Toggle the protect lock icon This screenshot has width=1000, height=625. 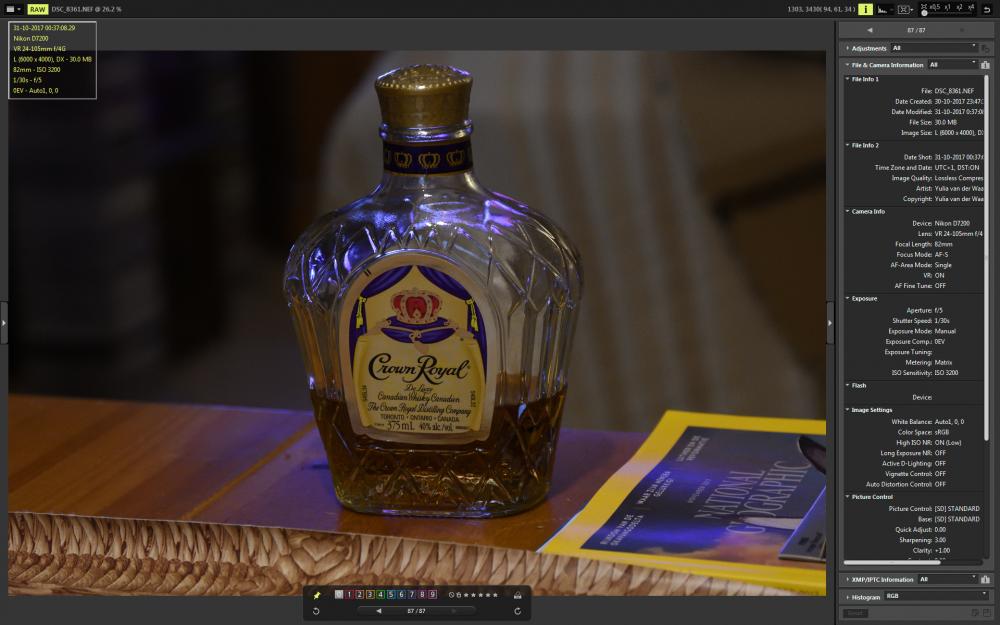click(x=518, y=595)
